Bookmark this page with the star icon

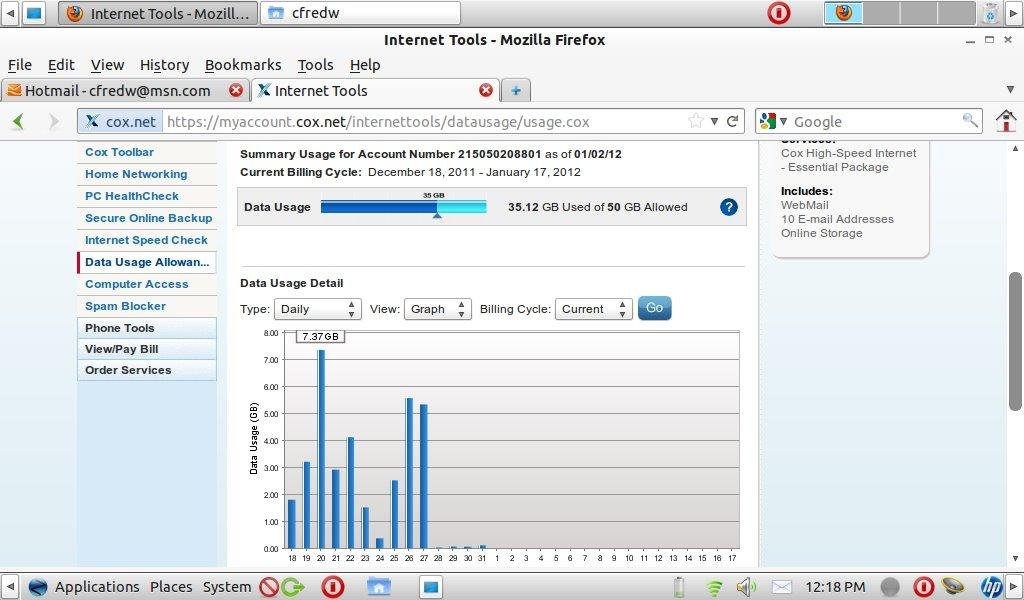(x=696, y=121)
